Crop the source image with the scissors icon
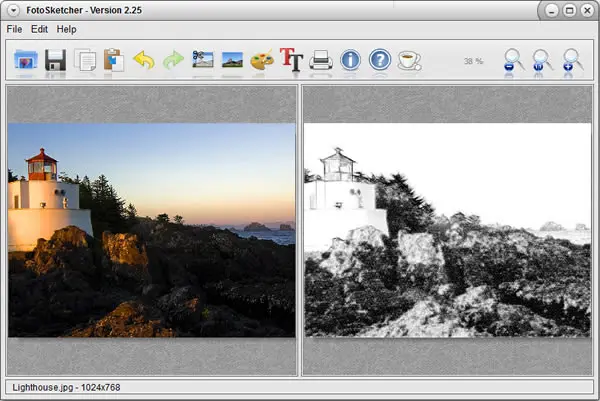 (203, 59)
